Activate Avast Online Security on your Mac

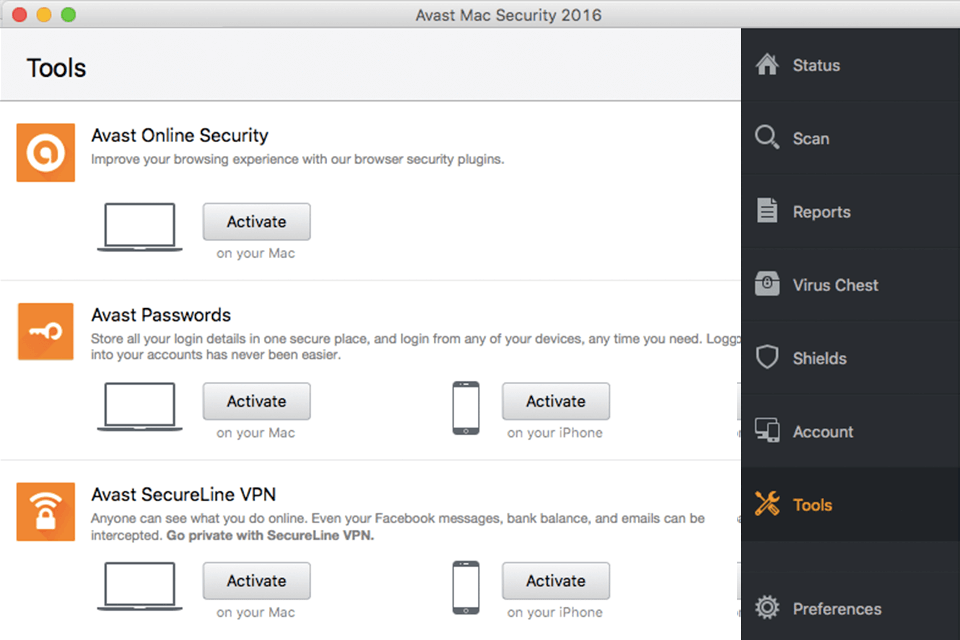click(x=256, y=222)
